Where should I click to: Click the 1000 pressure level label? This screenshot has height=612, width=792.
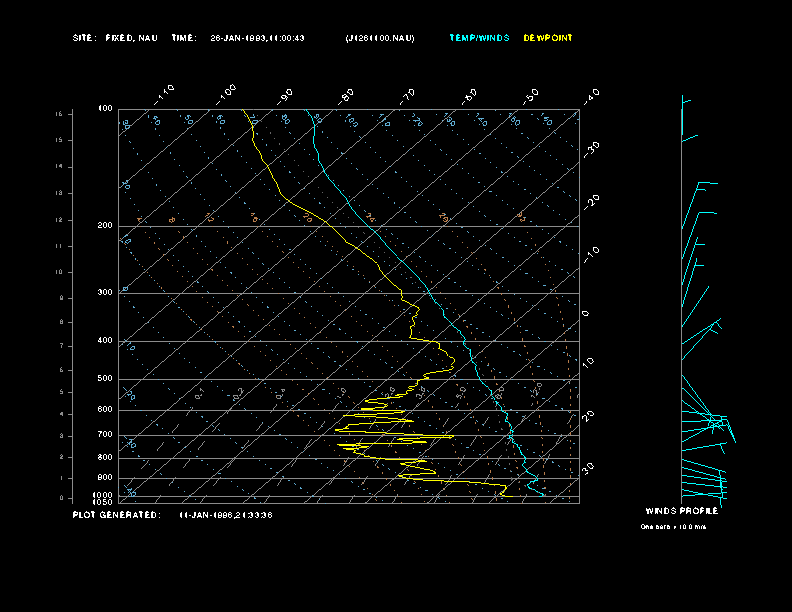104,495
